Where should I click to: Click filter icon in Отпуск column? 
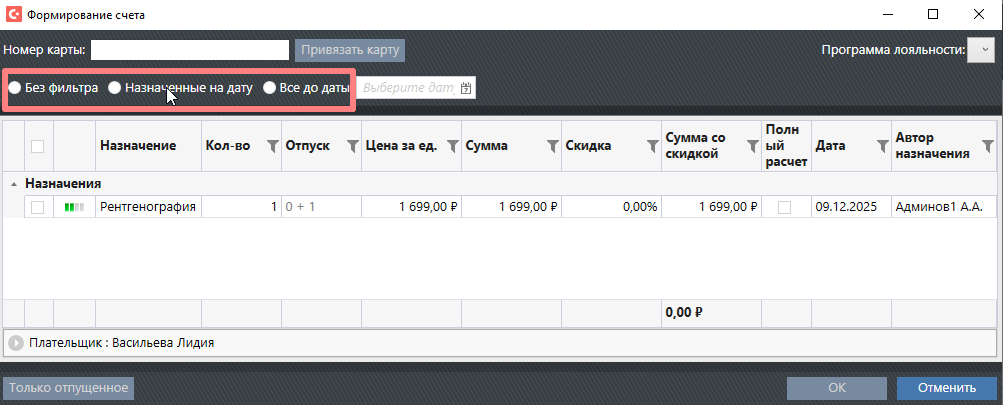click(x=352, y=146)
